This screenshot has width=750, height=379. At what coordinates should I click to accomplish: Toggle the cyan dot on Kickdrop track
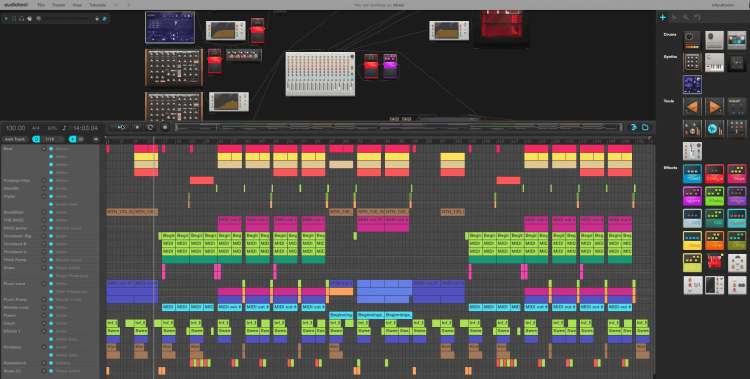click(x=51, y=347)
